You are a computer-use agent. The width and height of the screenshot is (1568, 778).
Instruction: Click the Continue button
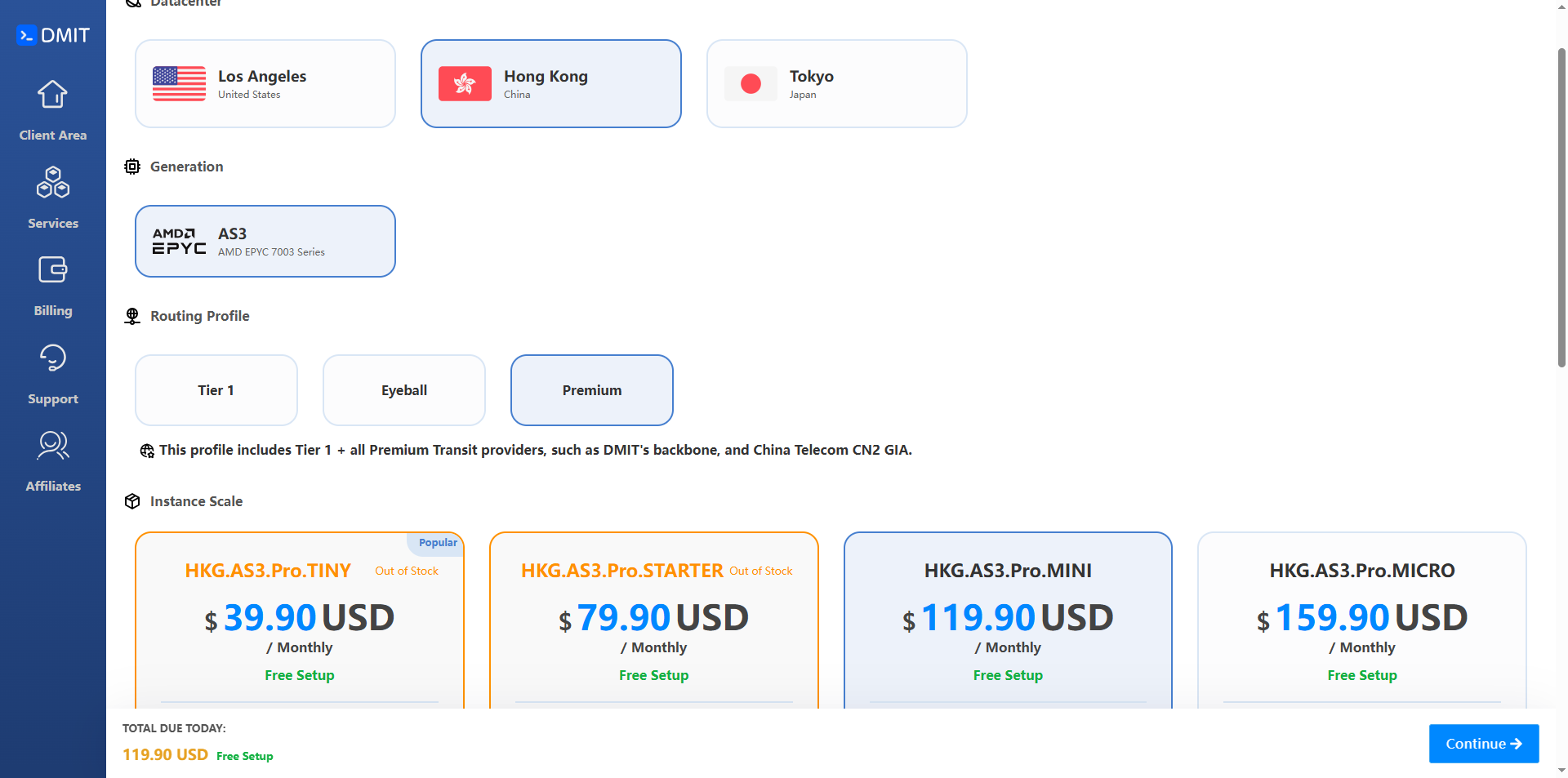point(1484,744)
